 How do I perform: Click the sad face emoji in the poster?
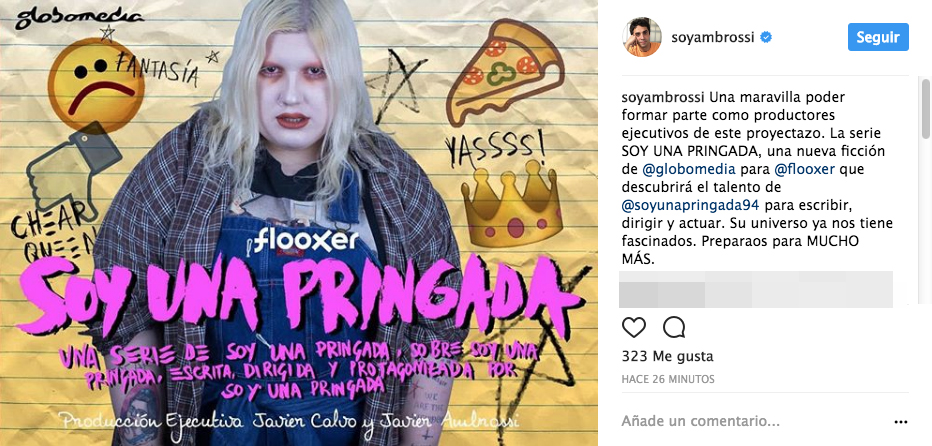click(96, 85)
